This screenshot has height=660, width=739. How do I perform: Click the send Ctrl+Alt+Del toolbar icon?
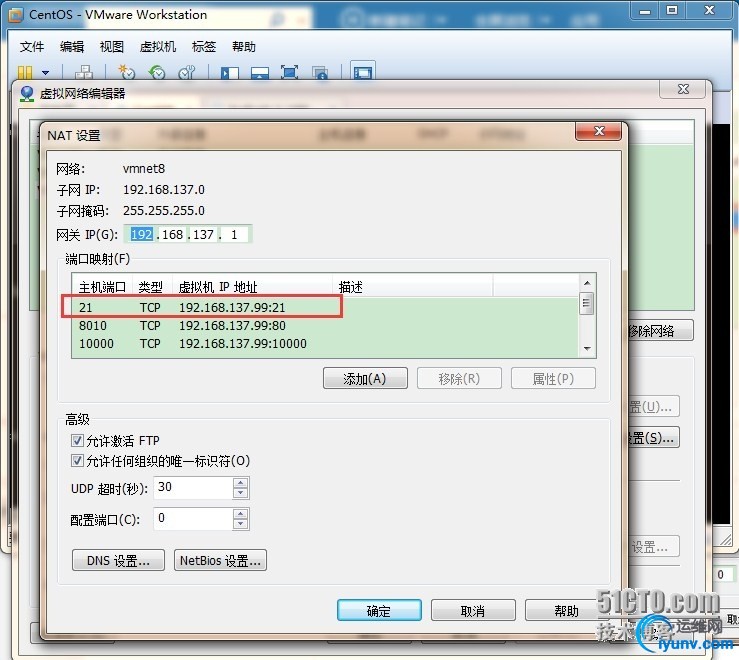coord(84,72)
